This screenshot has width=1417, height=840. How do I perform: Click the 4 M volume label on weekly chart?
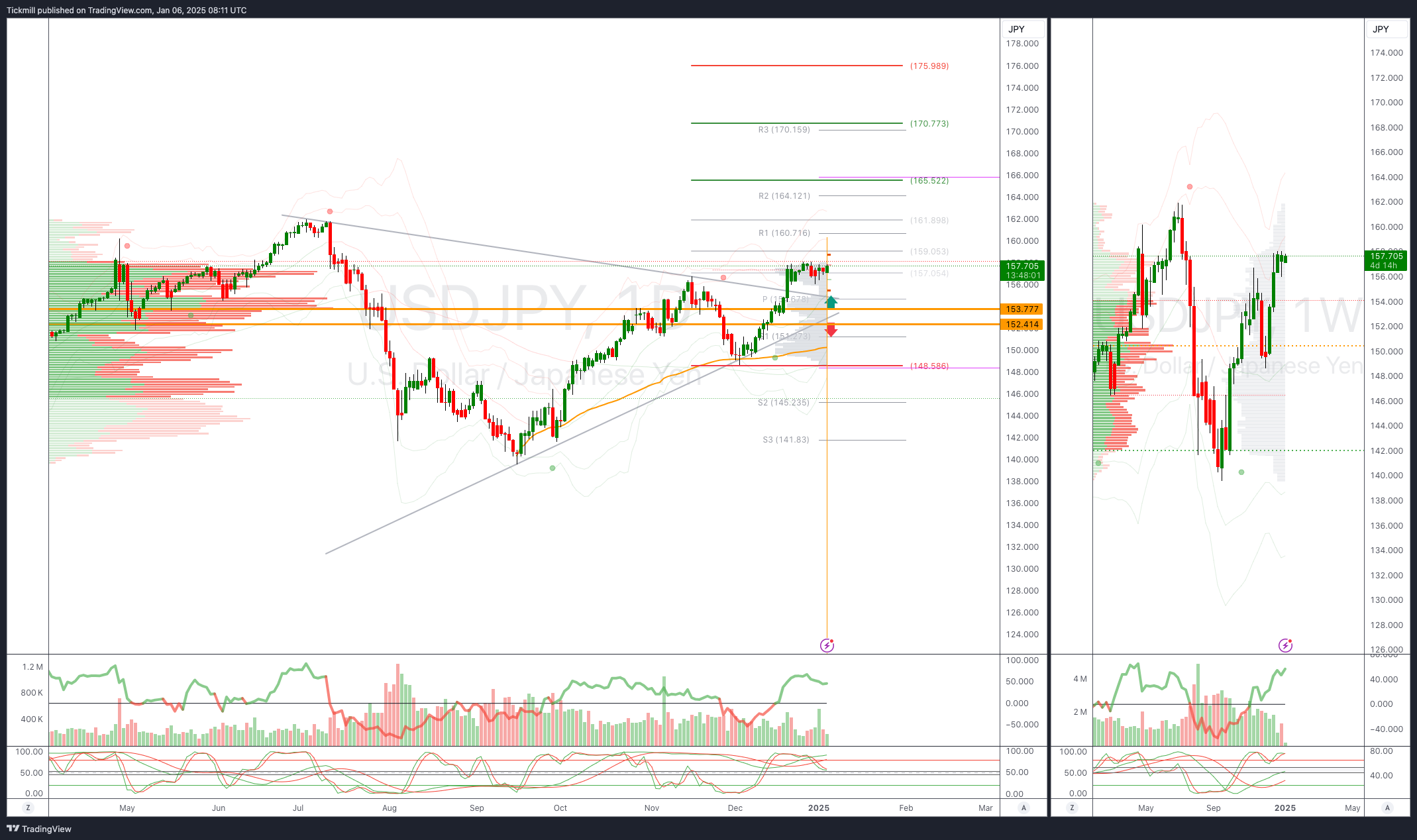[x=1080, y=679]
